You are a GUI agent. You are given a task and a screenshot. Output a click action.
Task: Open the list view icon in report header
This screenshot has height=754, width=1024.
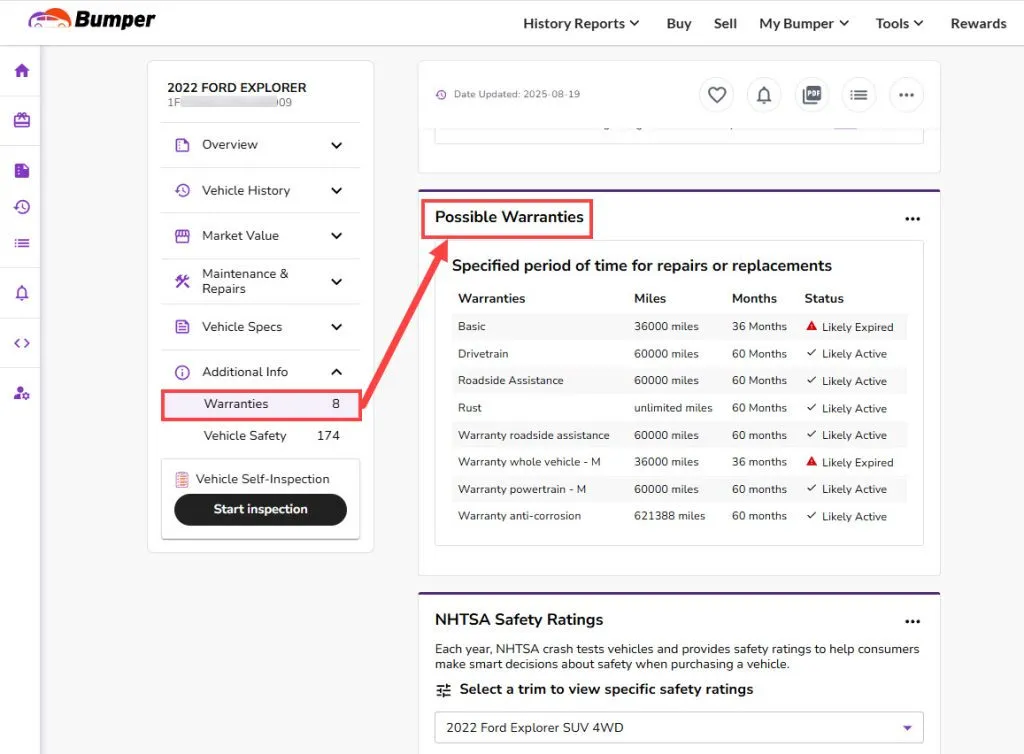click(x=858, y=95)
